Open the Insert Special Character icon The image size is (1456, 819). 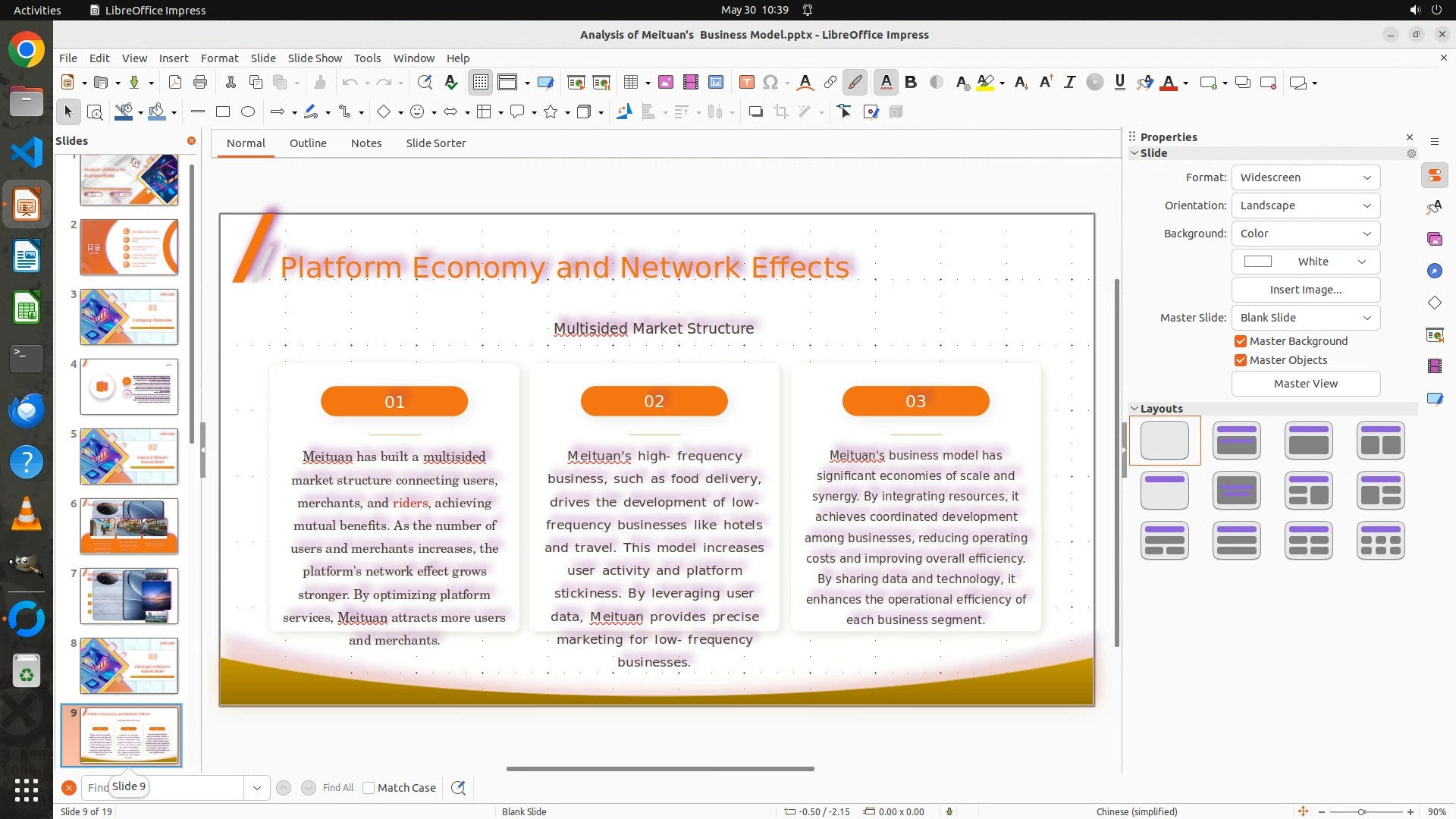pyautogui.click(x=770, y=83)
